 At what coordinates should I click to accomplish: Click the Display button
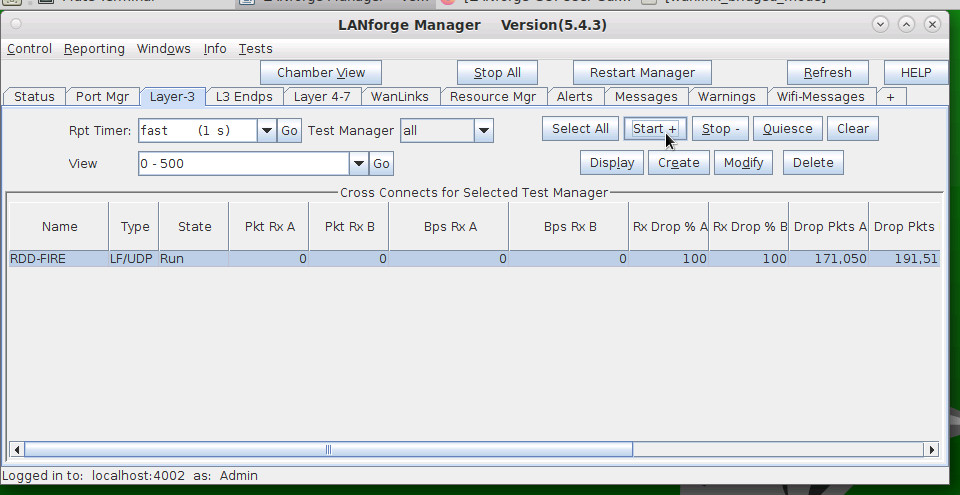coord(612,162)
